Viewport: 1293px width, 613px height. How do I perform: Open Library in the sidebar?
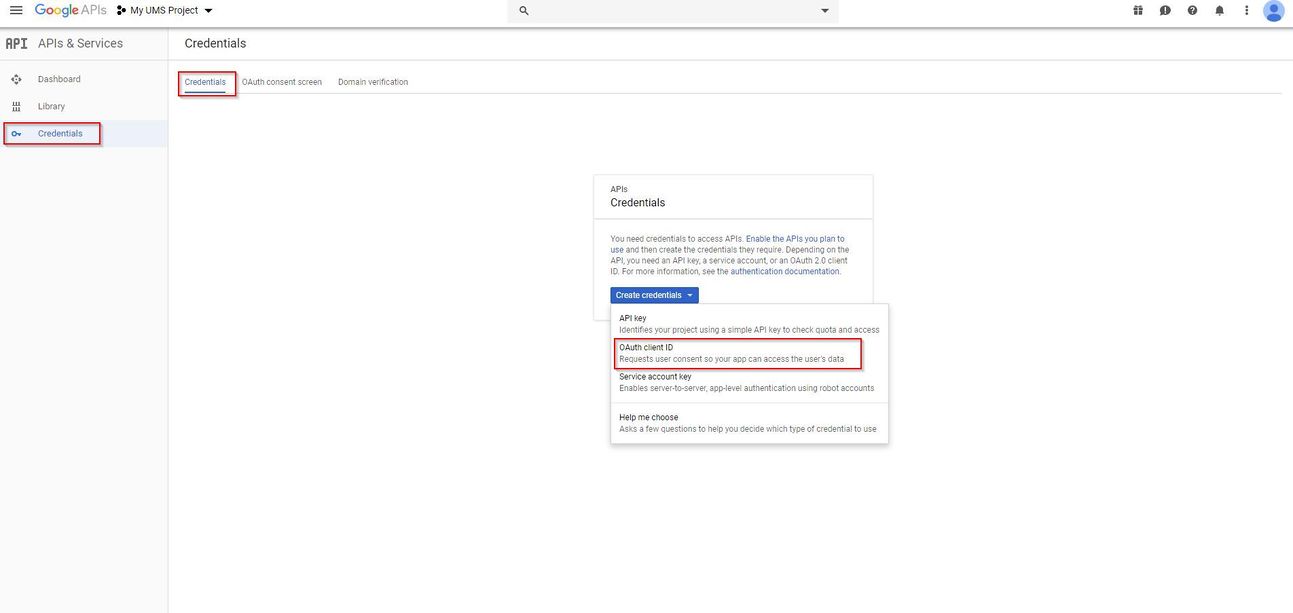pos(51,106)
